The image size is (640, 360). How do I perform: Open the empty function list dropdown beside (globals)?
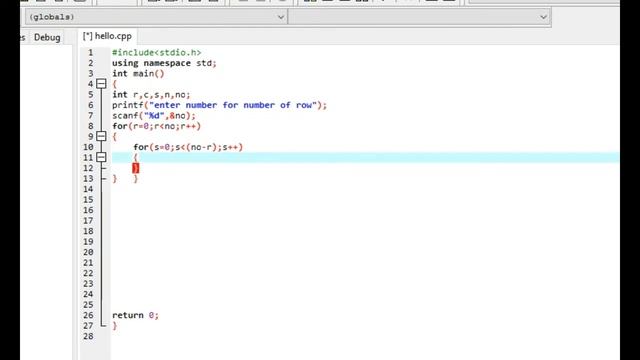[419, 17]
